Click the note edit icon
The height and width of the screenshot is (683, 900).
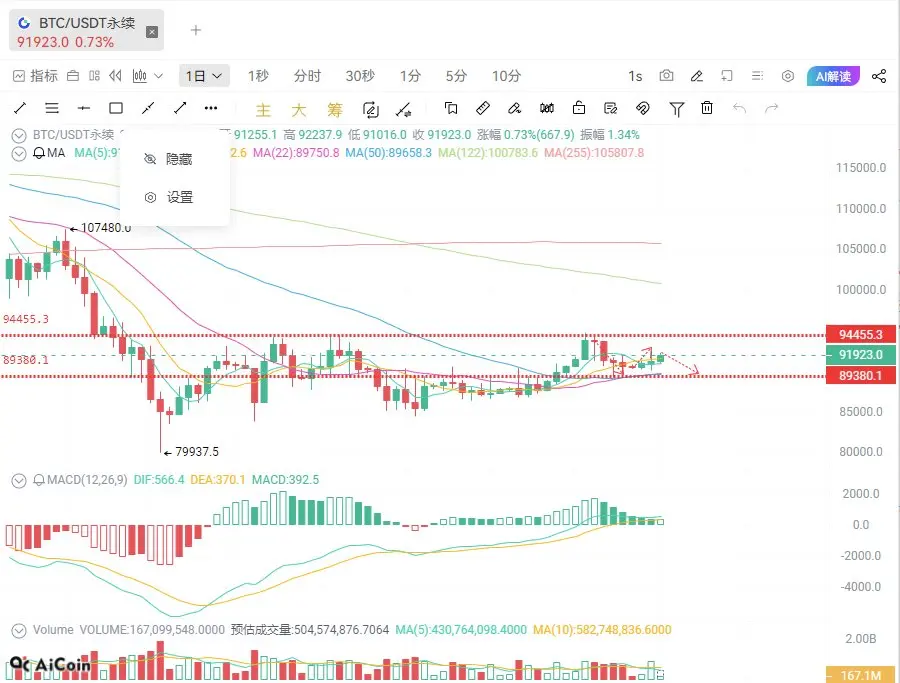coord(611,108)
